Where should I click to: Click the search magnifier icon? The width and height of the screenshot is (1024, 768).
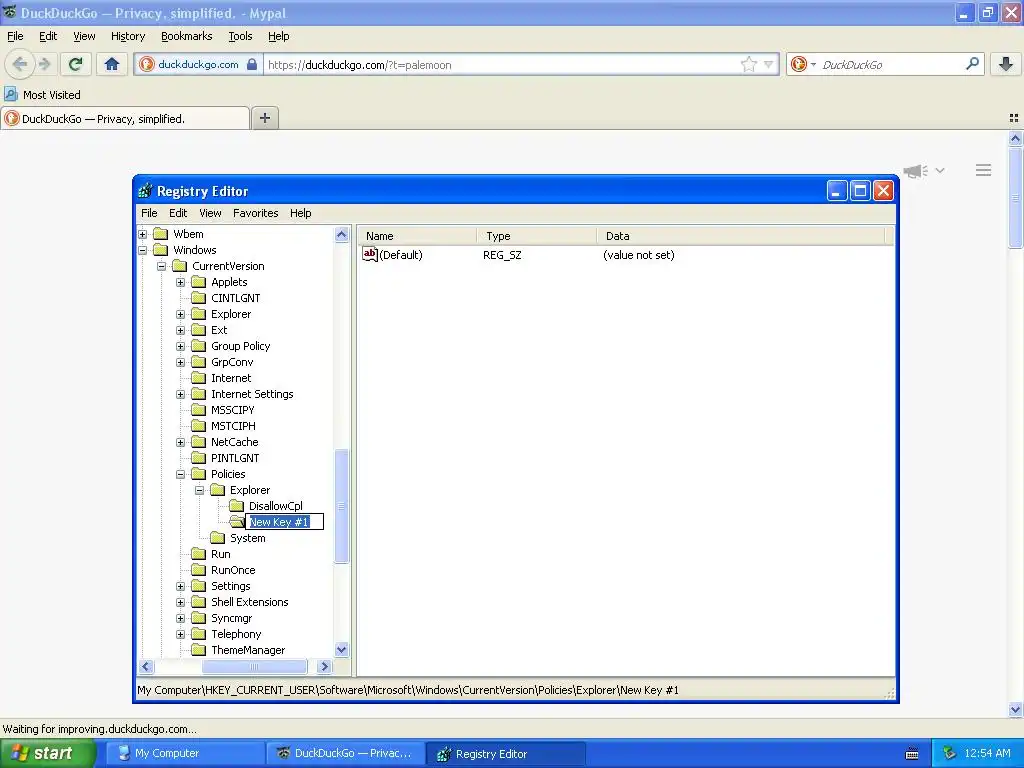click(x=972, y=64)
